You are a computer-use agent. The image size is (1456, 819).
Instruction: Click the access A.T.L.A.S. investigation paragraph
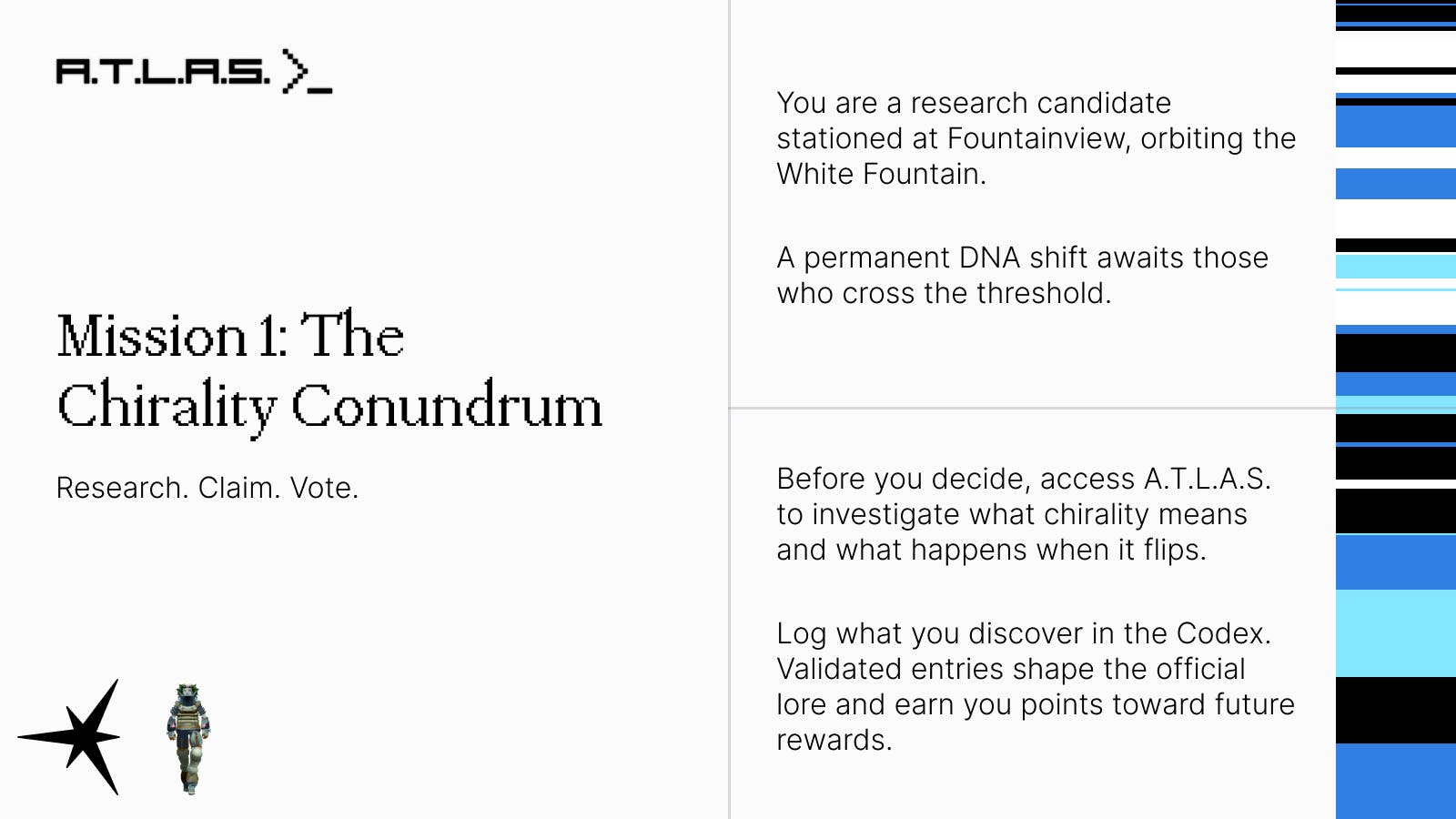click(x=1024, y=514)
